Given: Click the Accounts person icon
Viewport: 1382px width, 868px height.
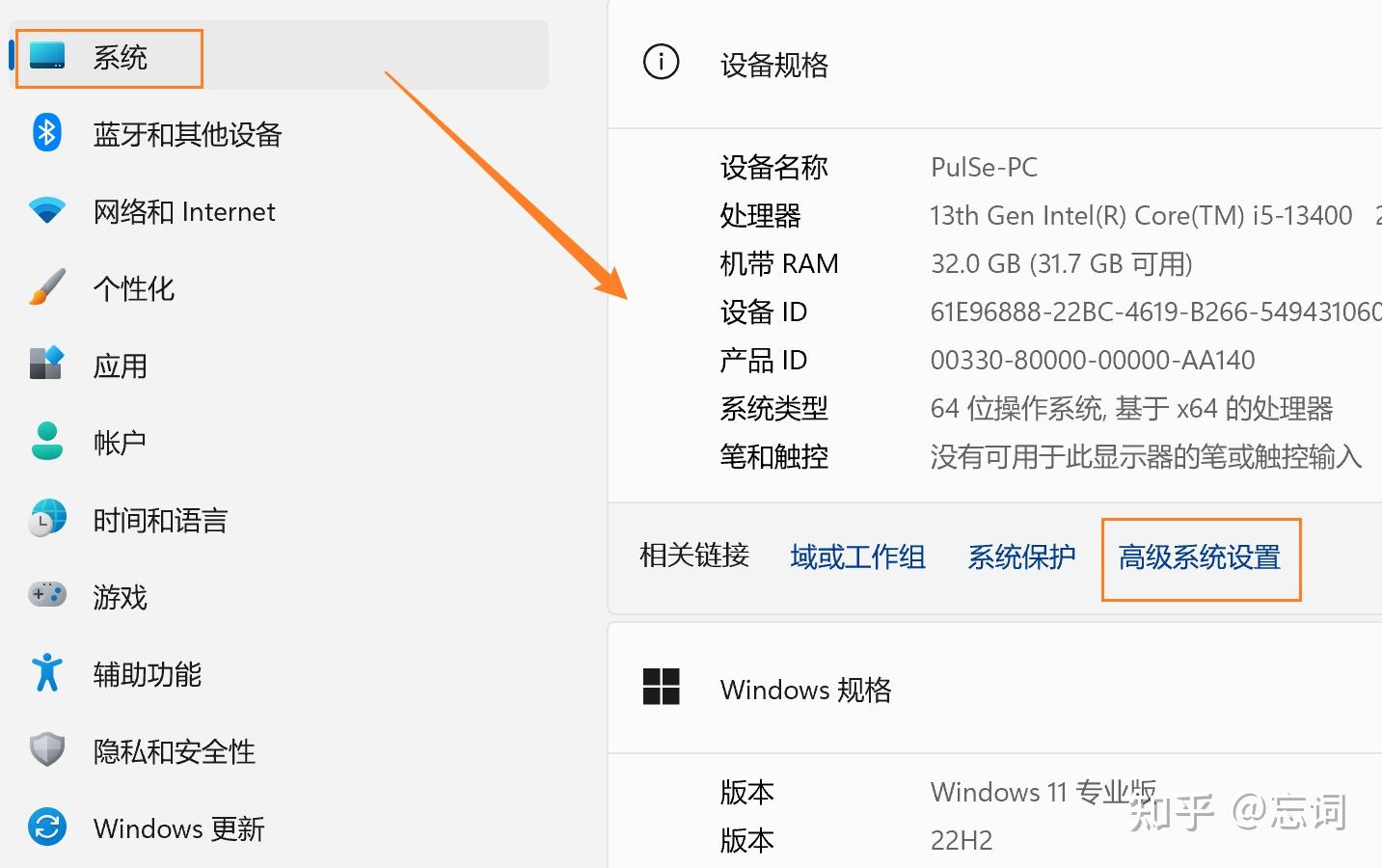Looking at the screenshot, I should pyautogui.click(x=46, y=441).
